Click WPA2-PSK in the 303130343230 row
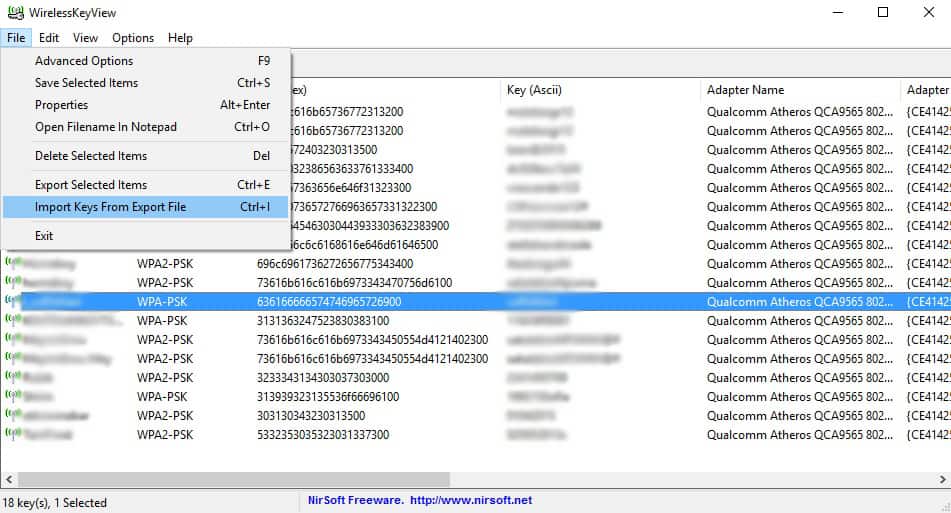This screenshot has height=513, width=951. click(x=165, y=416)
